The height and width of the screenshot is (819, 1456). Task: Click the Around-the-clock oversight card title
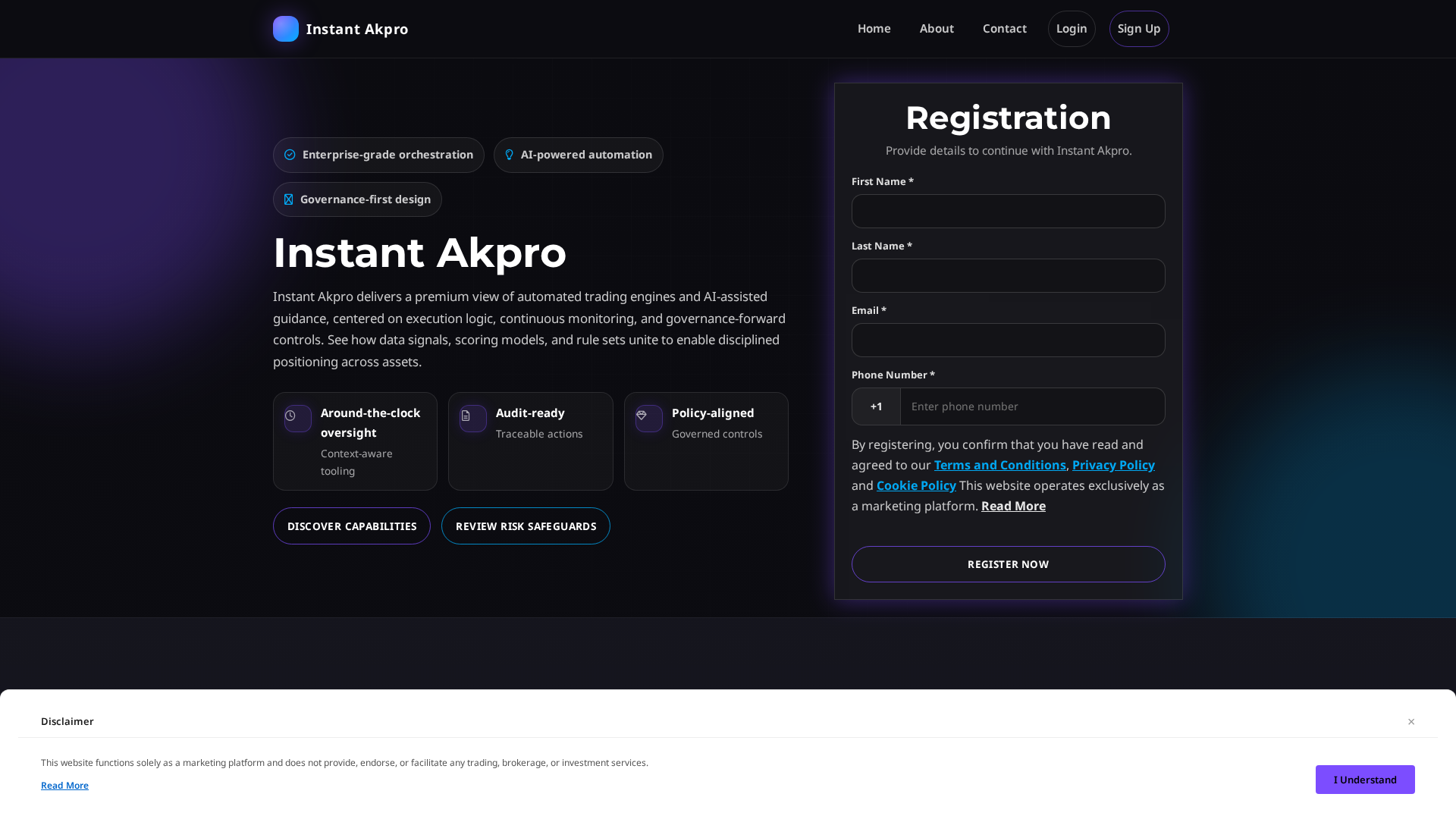(370, 422)
